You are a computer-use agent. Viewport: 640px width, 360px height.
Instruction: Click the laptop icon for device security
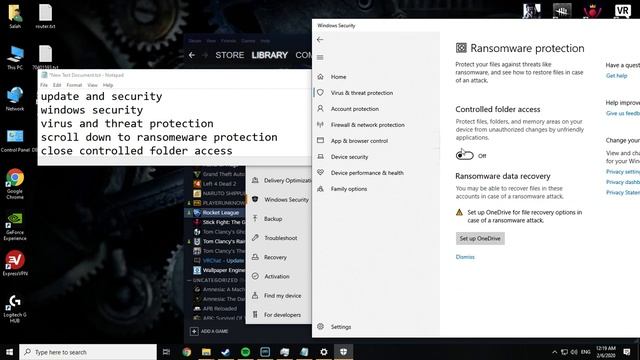coord(320,157)
